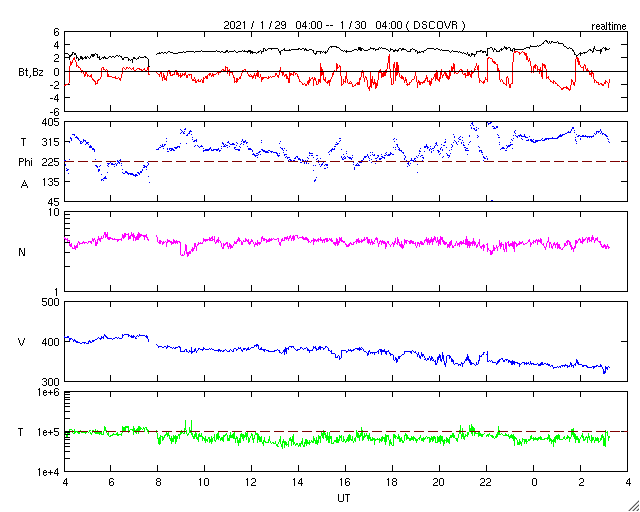The width and height of the screenshot is (640, 512).
Task: Click the 20 tick label on UT axis
Action: tap(439, 482)
